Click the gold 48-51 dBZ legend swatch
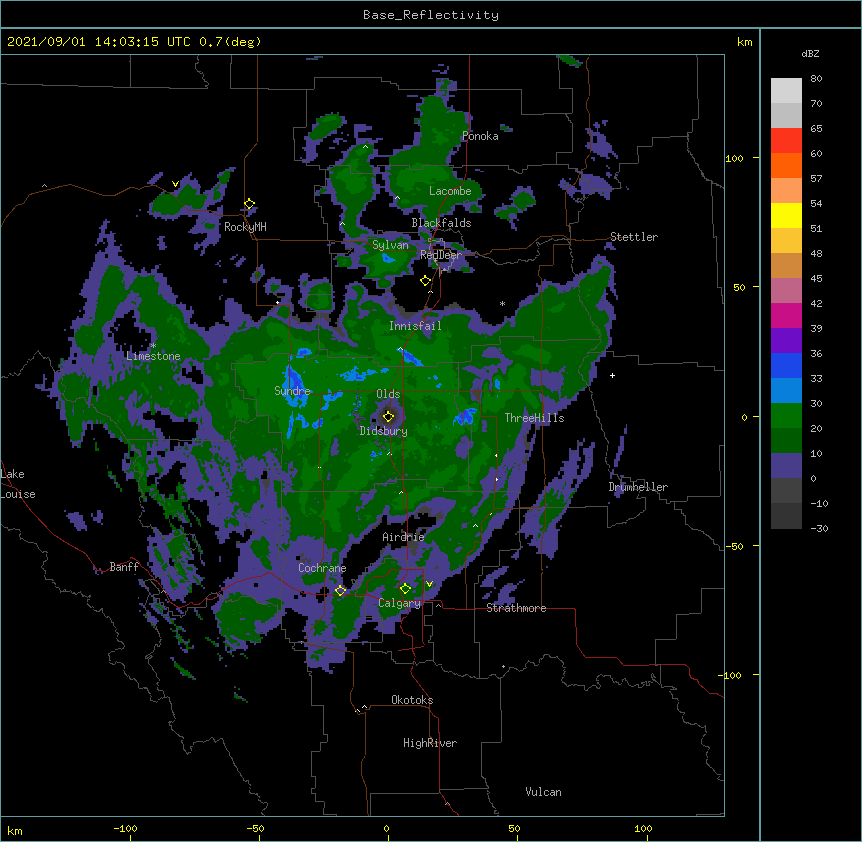 click(x=786, y=240)
